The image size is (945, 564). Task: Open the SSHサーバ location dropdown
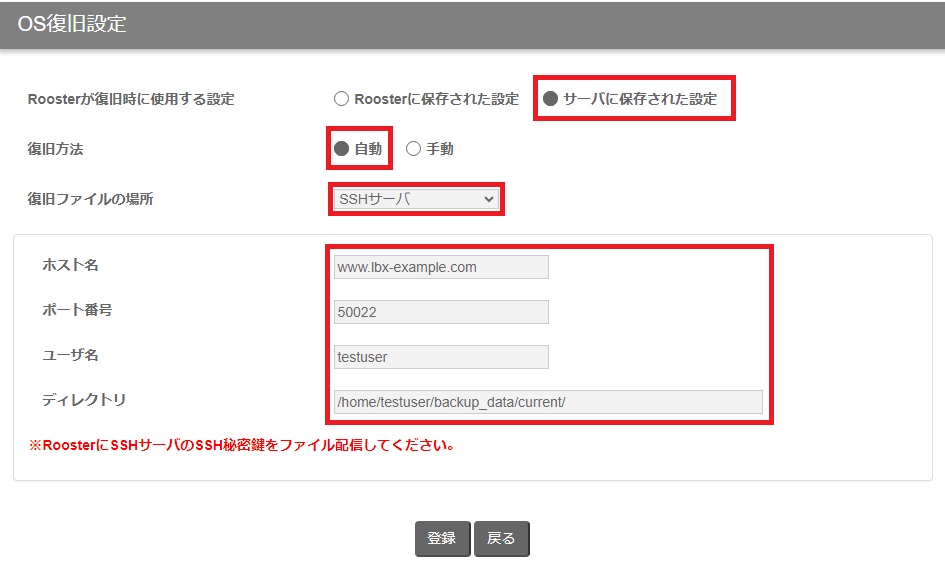416,199
